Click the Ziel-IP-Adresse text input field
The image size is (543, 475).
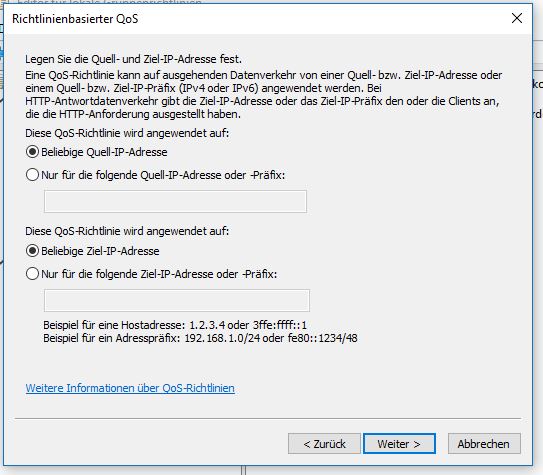click(177, 300)
